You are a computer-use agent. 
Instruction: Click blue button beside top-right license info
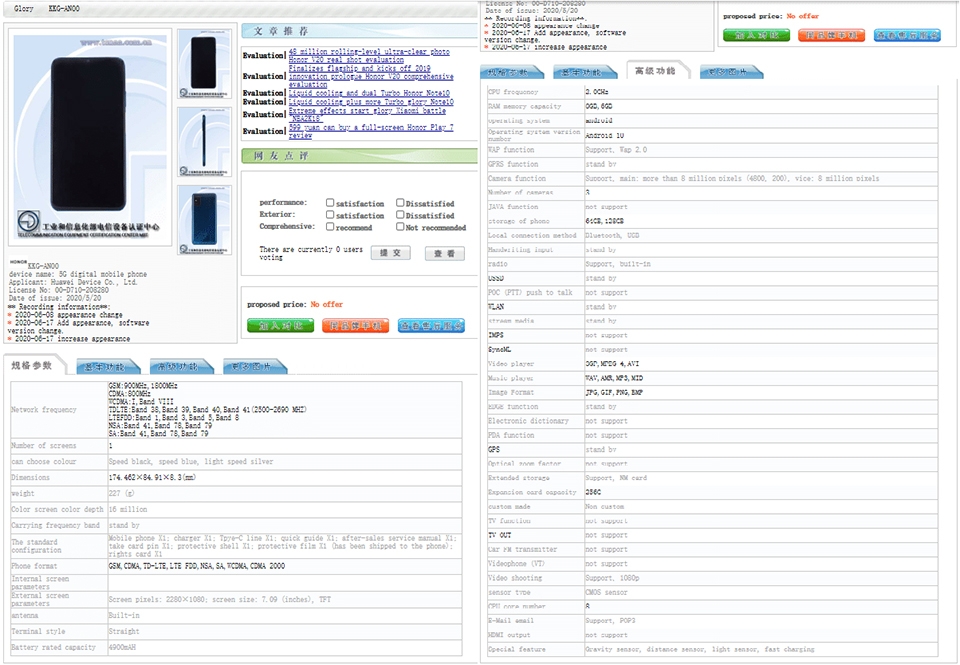tap(907, 36)
